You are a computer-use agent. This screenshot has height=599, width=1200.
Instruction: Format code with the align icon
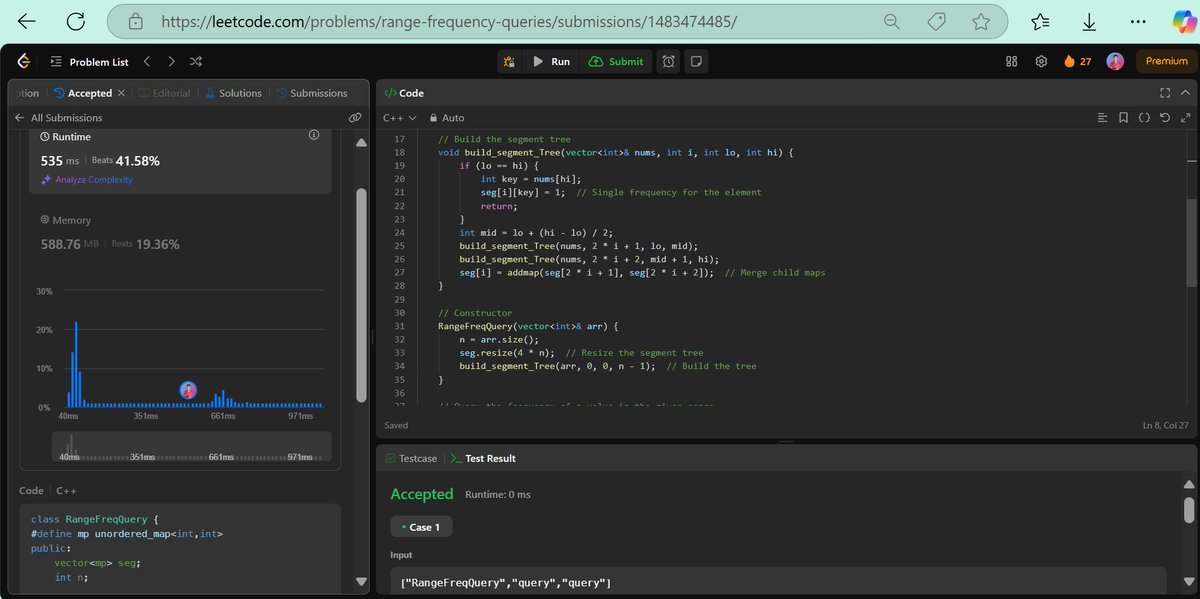1102,118
